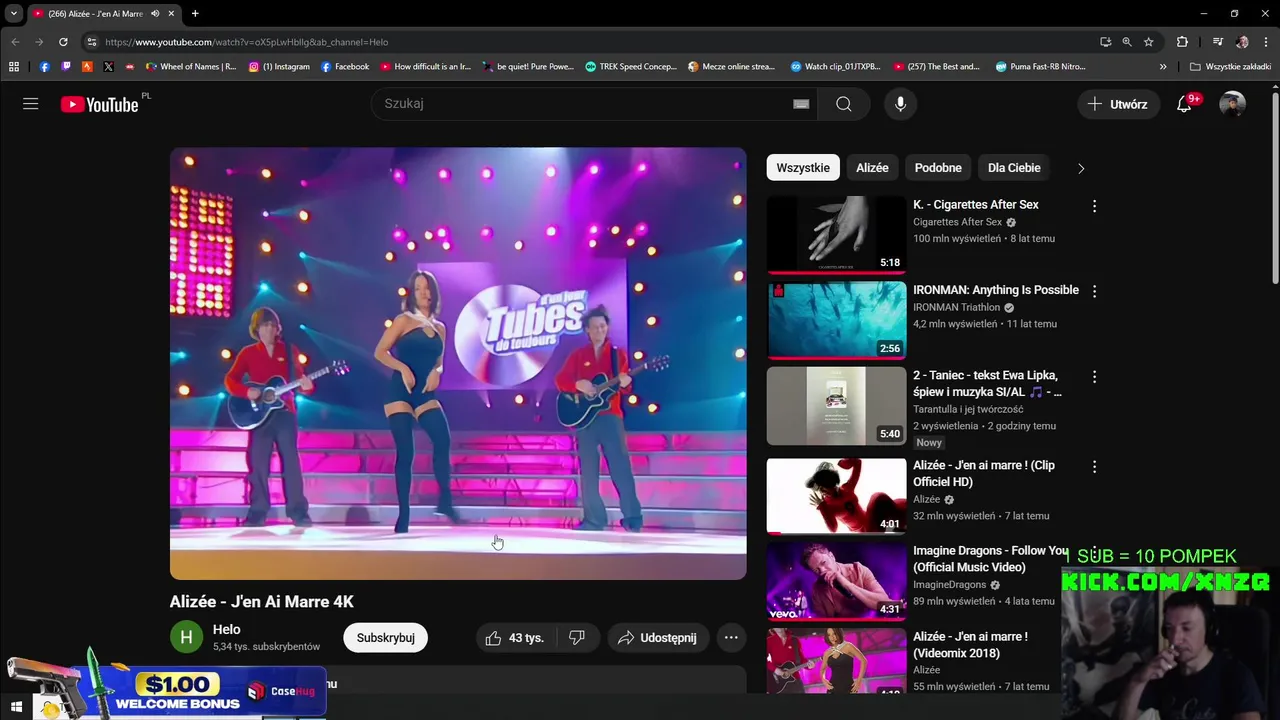Open options menu for IRONMAN: Anything Is Possible
The height and width of the screenshot is (720, 1280).
(1094, 291)
